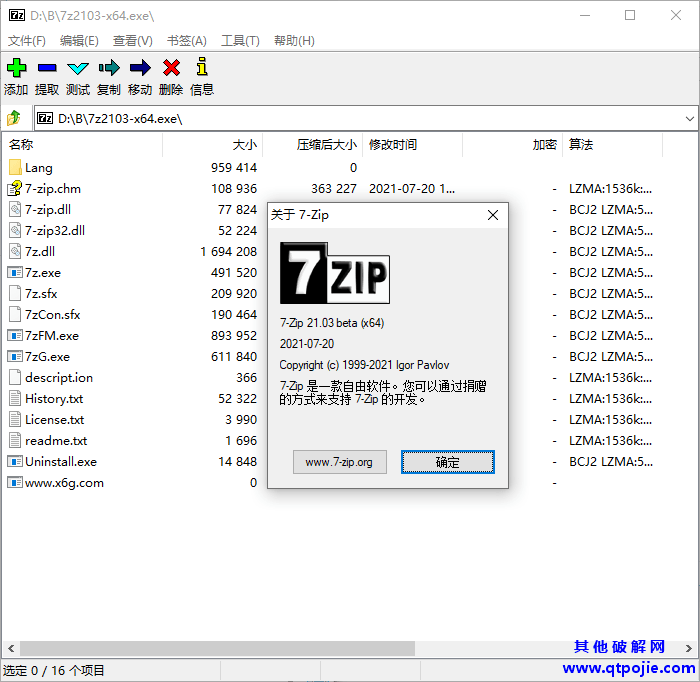Click the yellow Info (信息) icon
This screenshot has width=700, height=682.
click(x=202, y=68)
